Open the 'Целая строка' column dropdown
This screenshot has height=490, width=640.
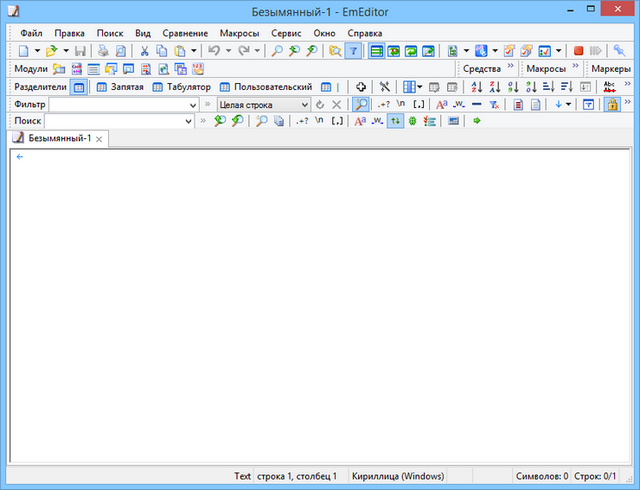304,104
